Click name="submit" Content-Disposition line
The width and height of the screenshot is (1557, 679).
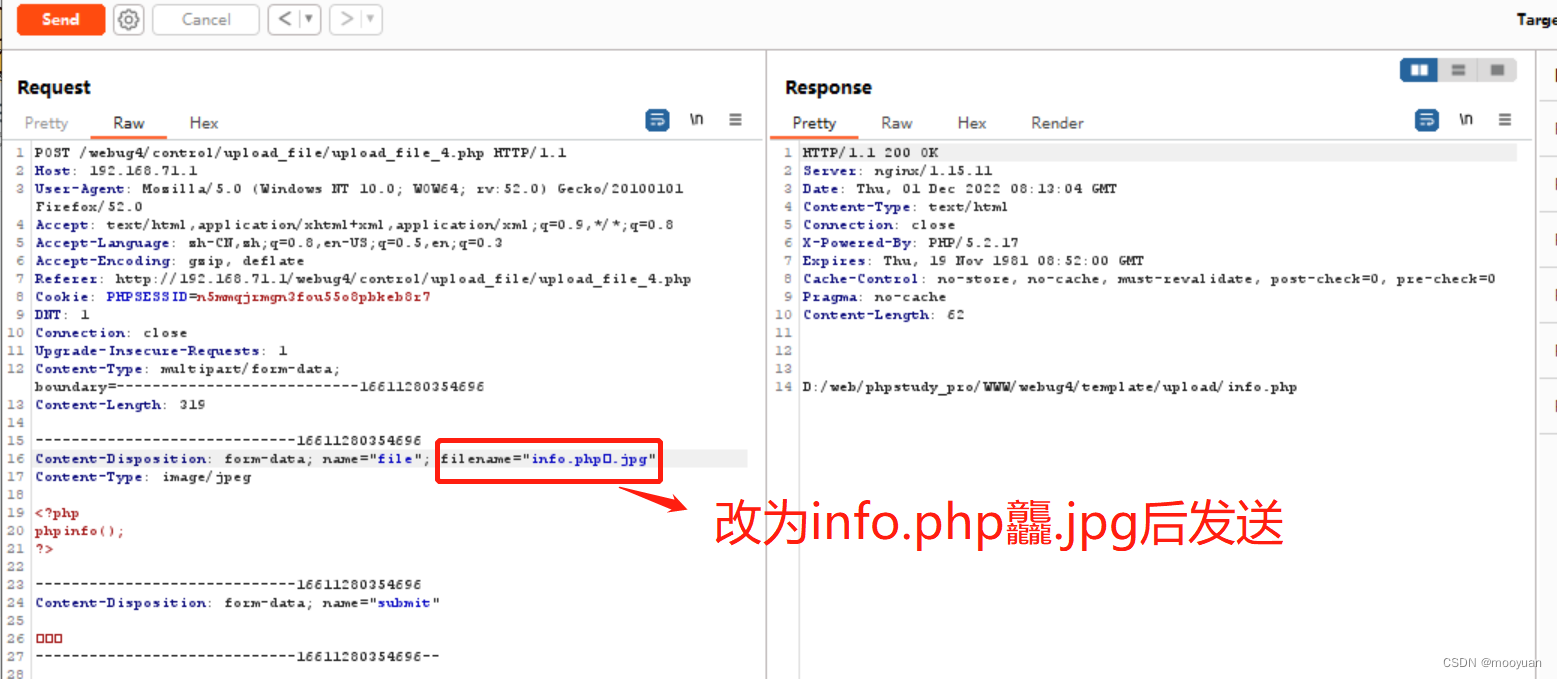237,603
